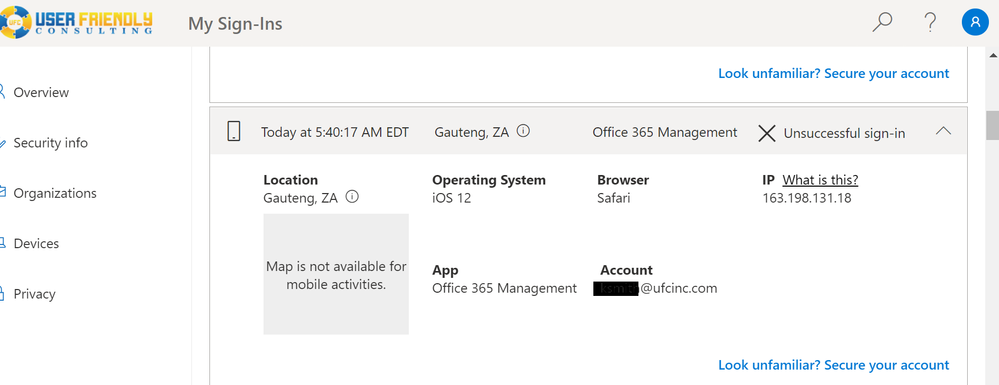Click the X unsuccessful sign-in icon
Image resolution: width=999 pixels, height=385 pixels.
pos(767,133)
